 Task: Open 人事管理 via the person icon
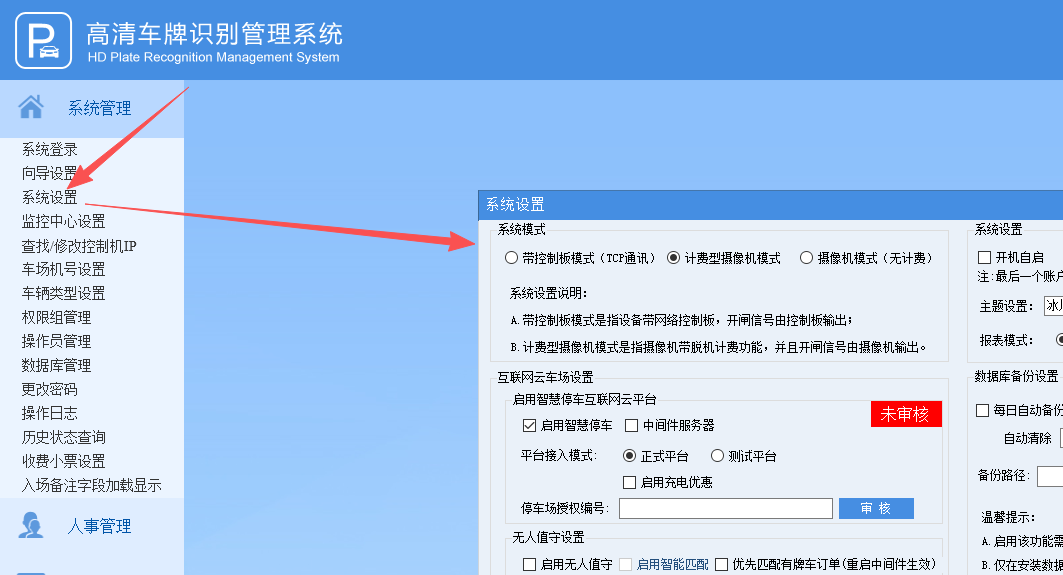[x=31, y=526]
